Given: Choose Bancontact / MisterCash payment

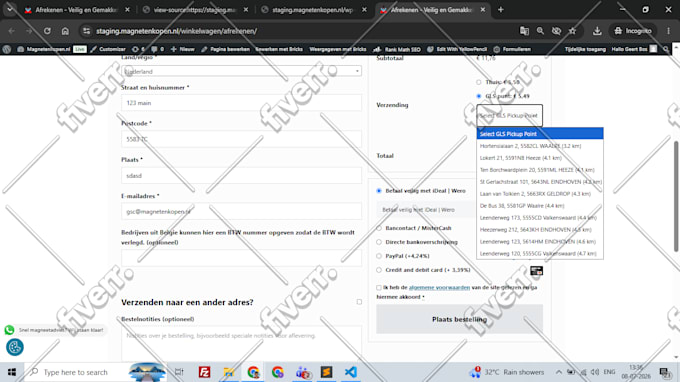Looking at the screenshot, I should (379, 228).
